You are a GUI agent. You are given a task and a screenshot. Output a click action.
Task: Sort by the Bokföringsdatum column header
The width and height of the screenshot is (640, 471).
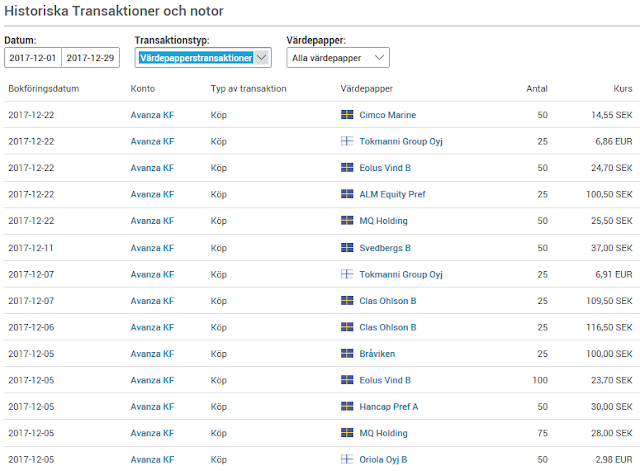(44, 89)
